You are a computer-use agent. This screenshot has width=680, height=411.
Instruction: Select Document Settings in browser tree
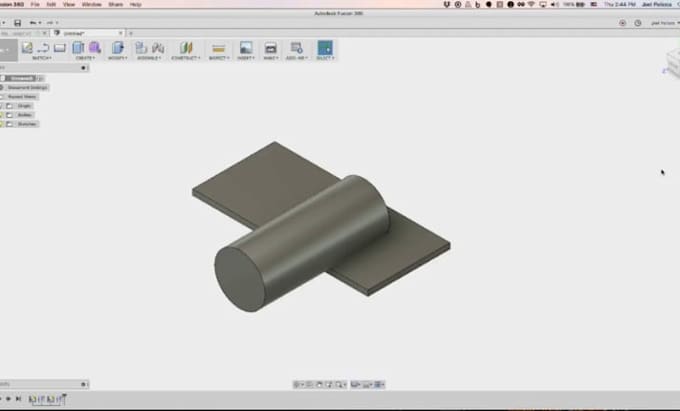click(x=27, y=88)
